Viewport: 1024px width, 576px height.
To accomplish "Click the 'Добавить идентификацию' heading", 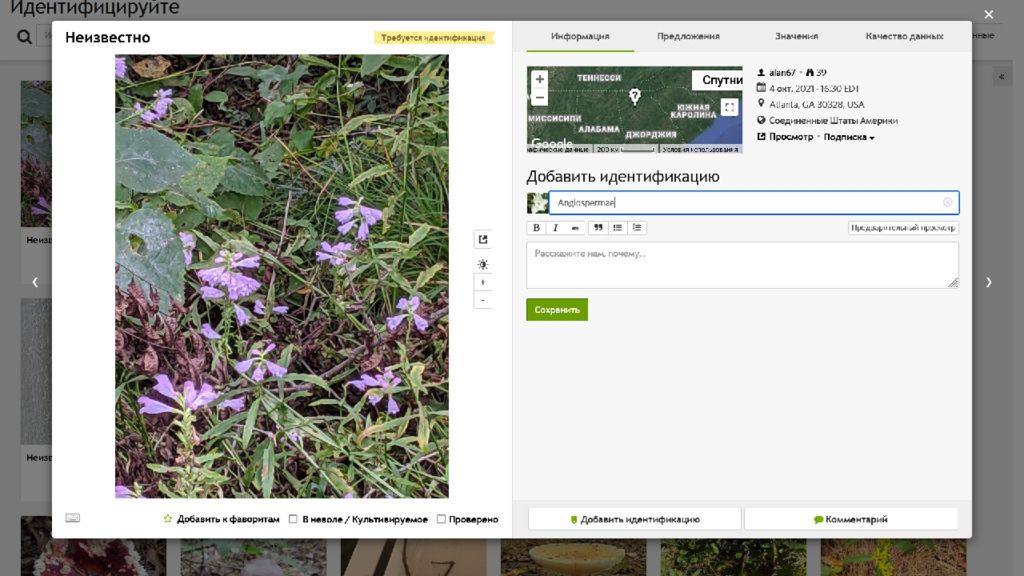I will point(623,176).
